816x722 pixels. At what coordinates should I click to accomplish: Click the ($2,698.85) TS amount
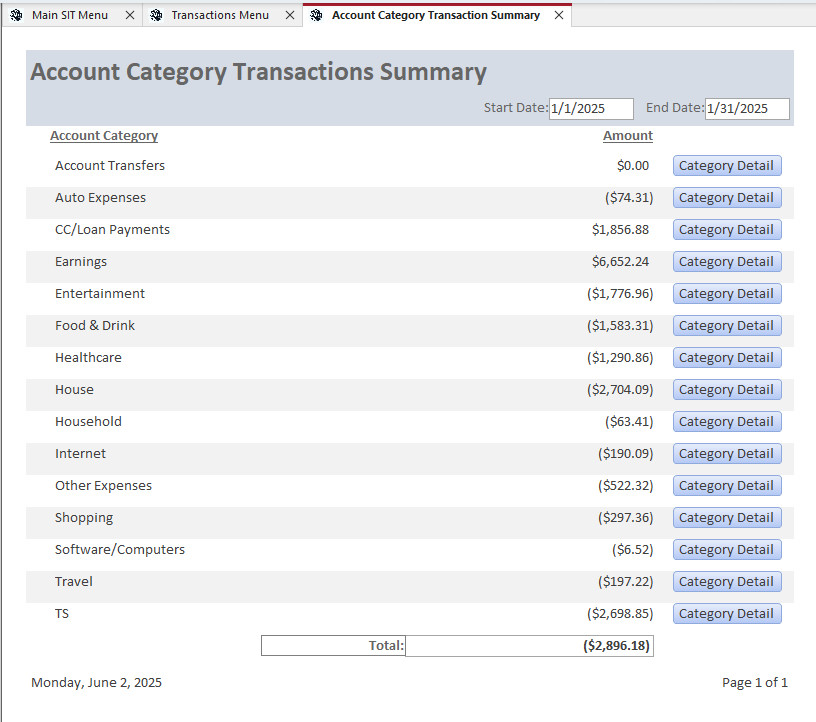click(620, 614)
